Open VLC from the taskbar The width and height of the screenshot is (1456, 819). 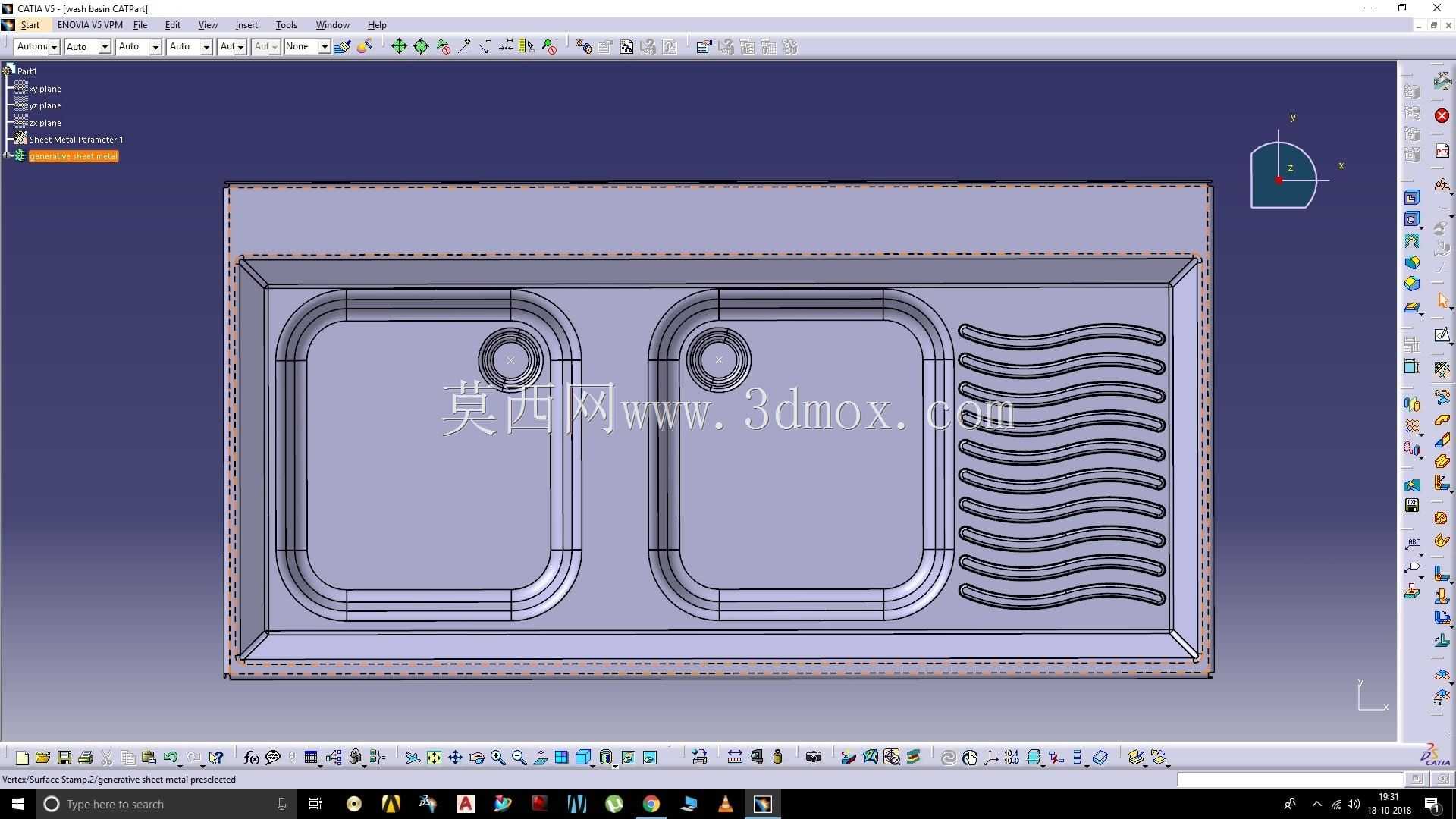[725, 804]
